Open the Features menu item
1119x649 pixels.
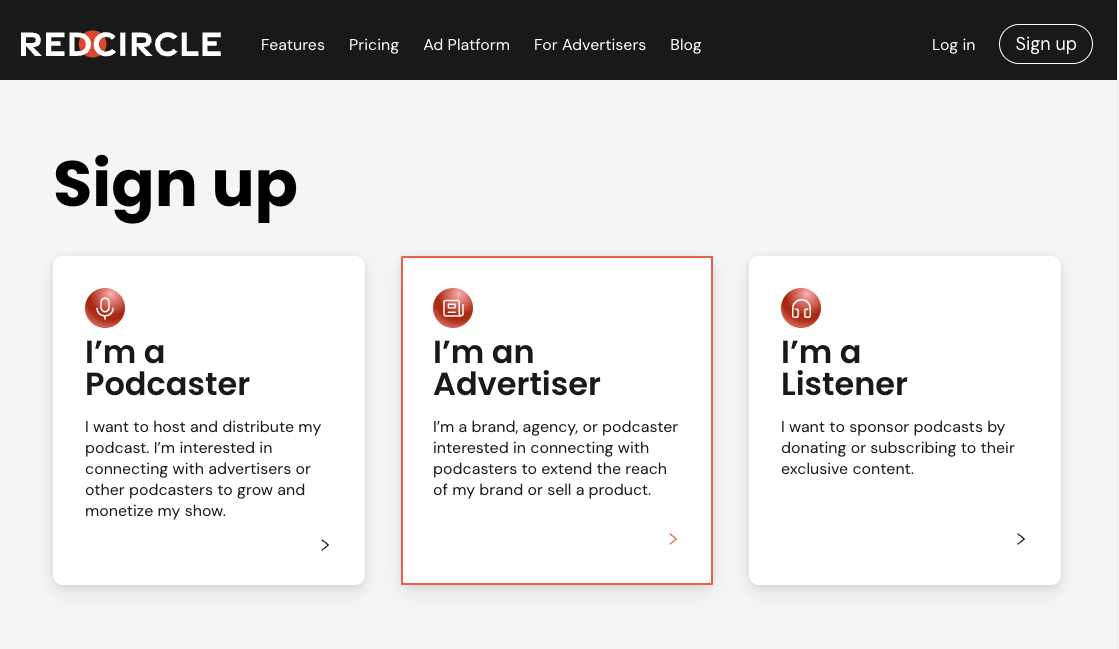(293, 45)
